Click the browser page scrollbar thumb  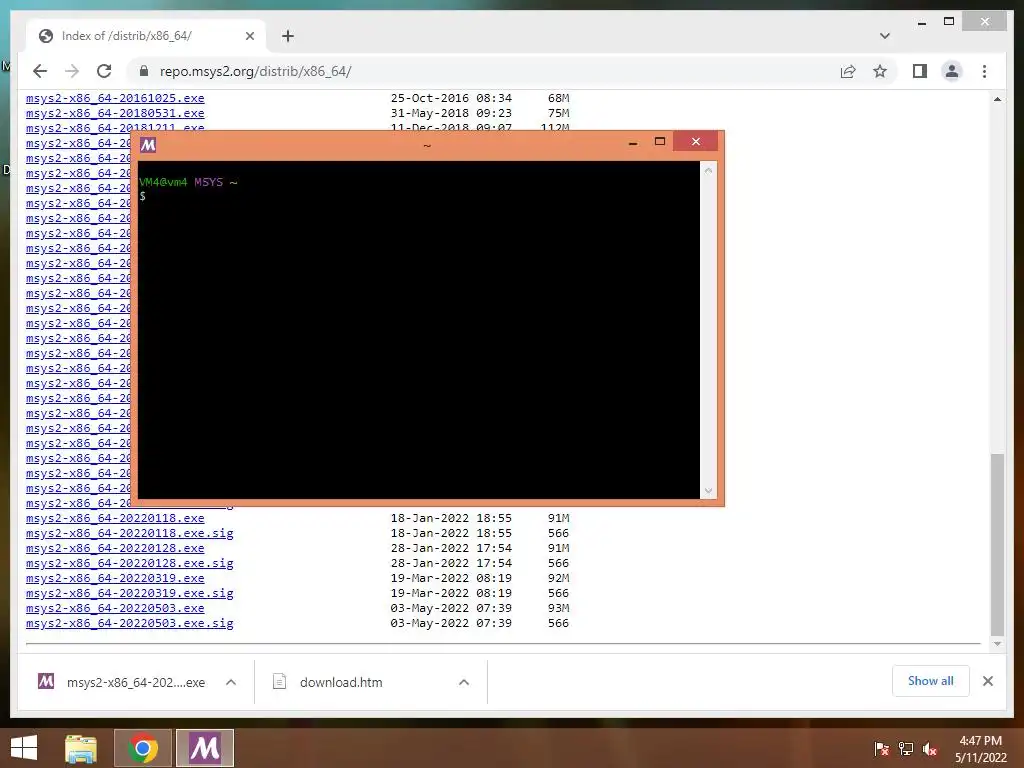tap(997, 544)
